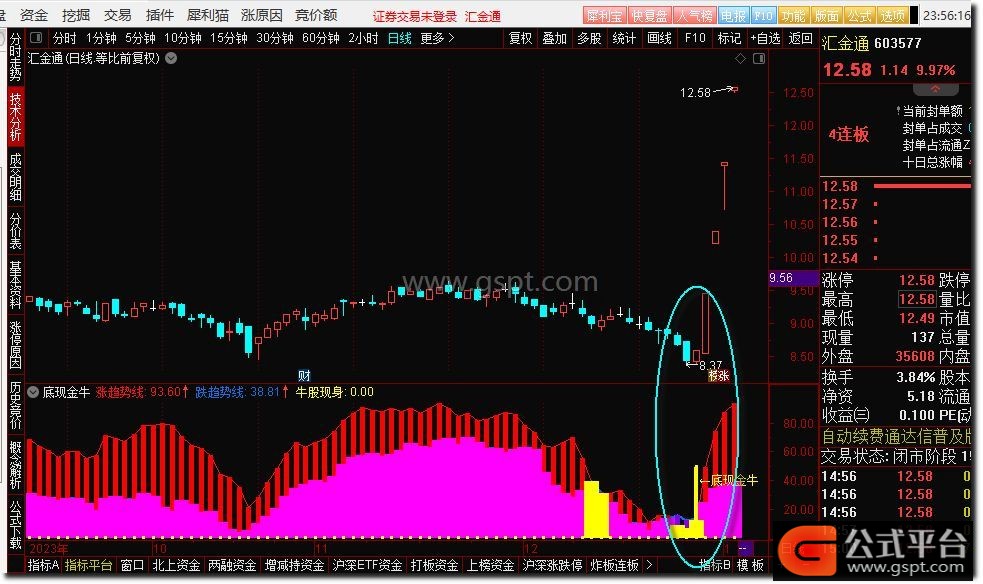Open the 资金 menu

point(34,15)
